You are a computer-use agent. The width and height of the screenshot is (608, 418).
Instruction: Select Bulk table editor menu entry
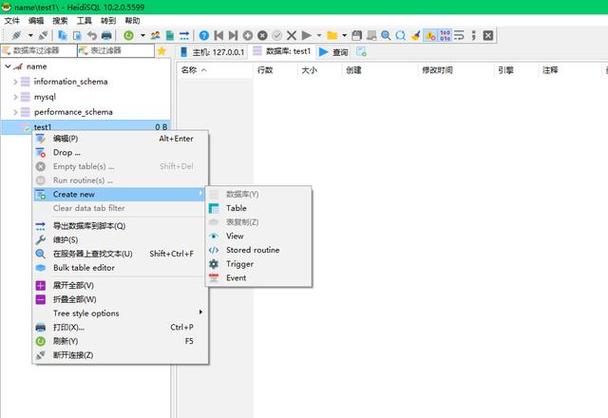[120, 268]
